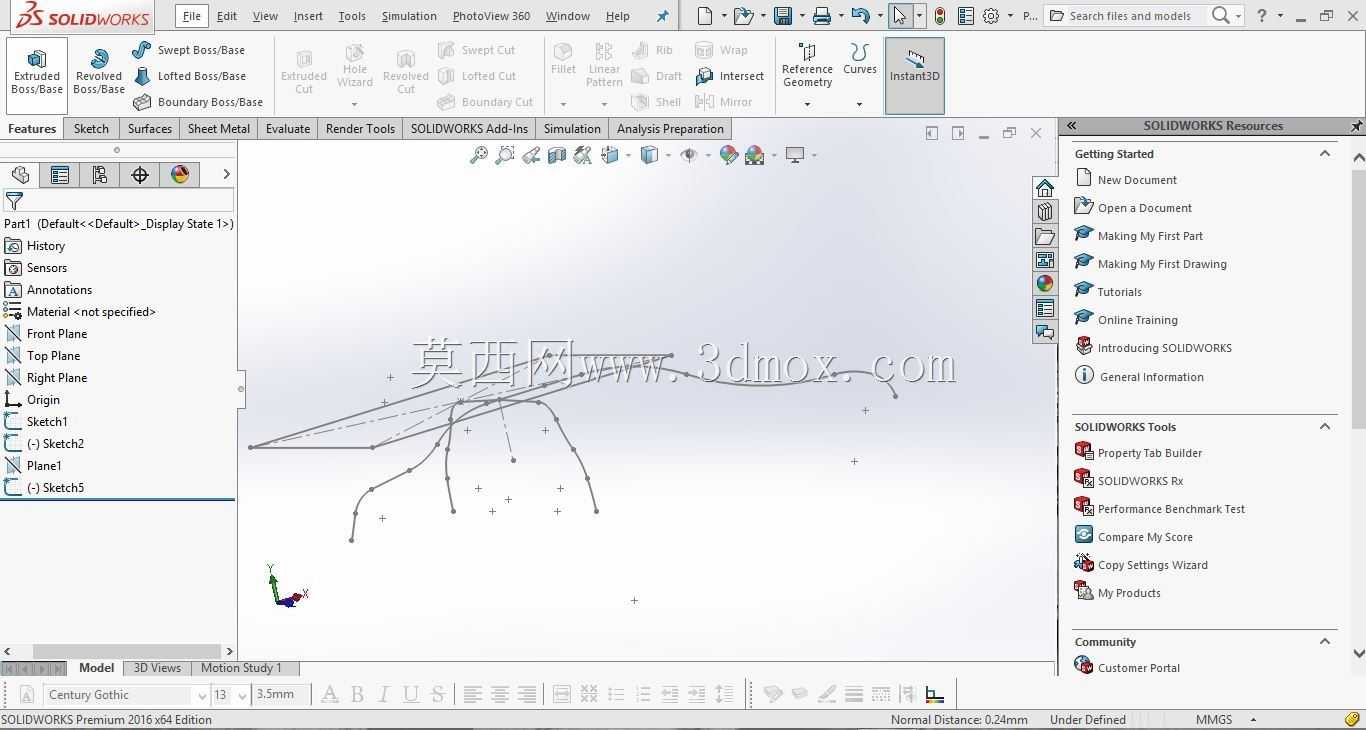Open the Reference Geometry tool
The image size is (1366, 730).
[x=807, y=66]
